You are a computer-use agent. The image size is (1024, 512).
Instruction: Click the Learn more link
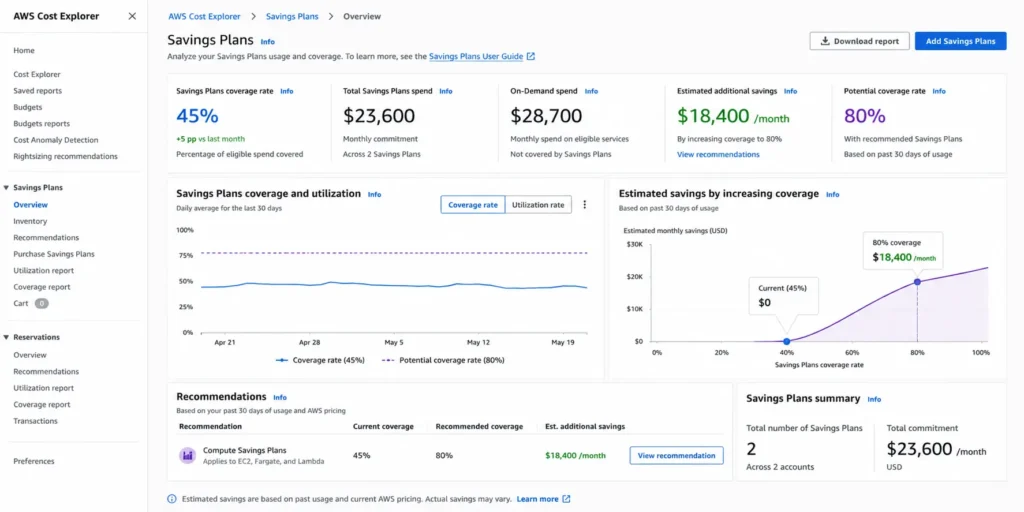tap(537, 499)
